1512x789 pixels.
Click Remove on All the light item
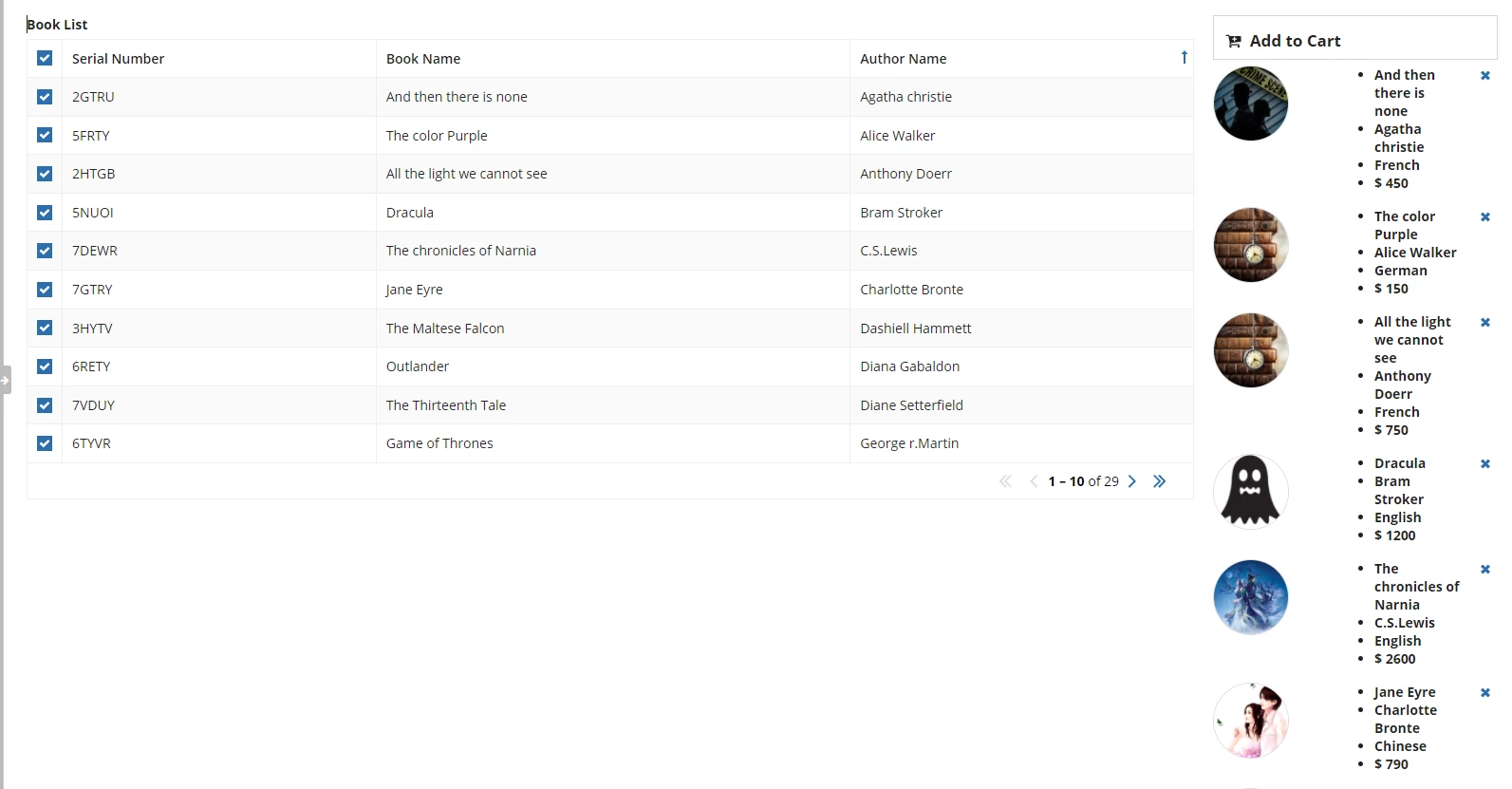pyautogui.click(x=1485, y=323)
